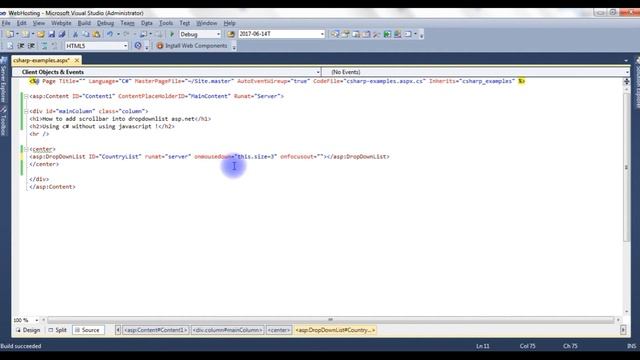Screen dimensions: 640x360
Task: Click the Ln 11 status bar entry
Action: click(482, 346)
